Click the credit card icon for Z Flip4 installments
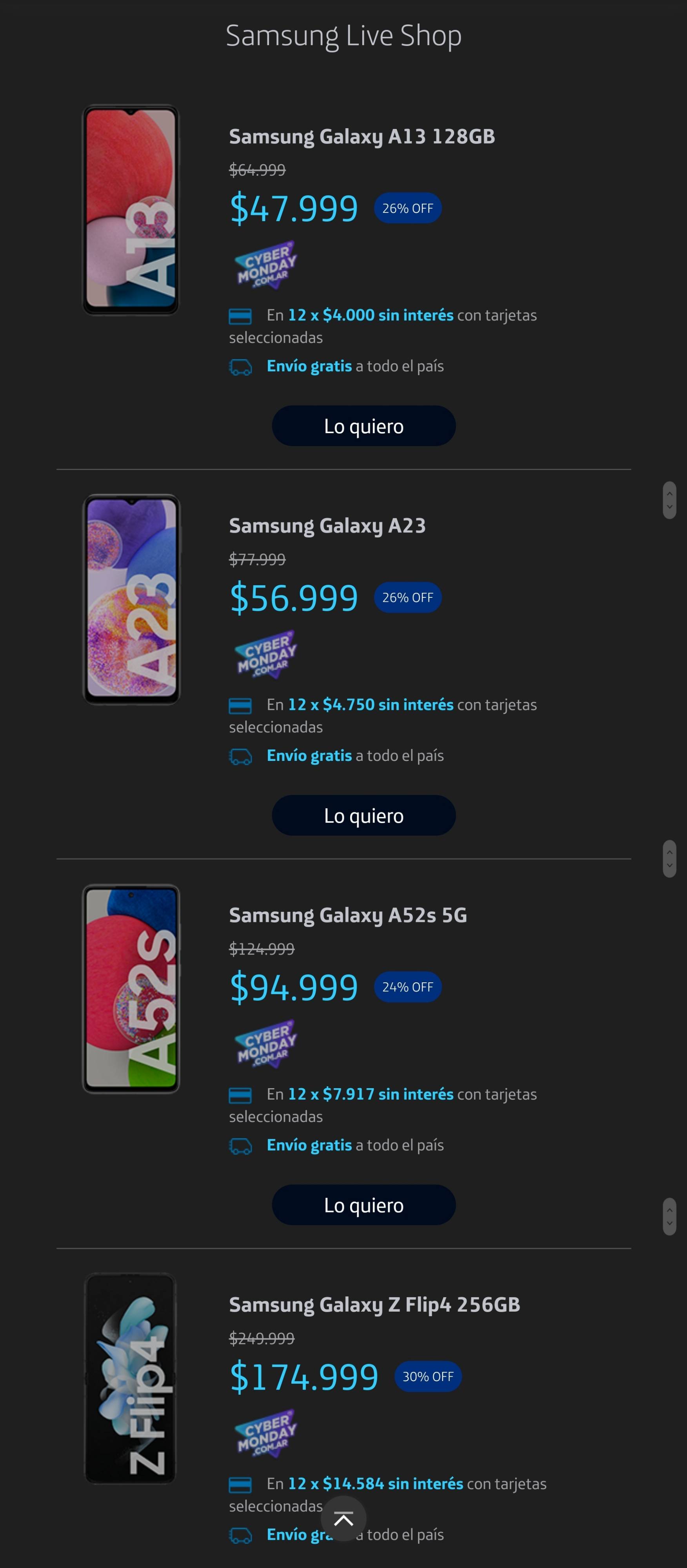Screen dimensions: 687x1568 click(242, 1484)
